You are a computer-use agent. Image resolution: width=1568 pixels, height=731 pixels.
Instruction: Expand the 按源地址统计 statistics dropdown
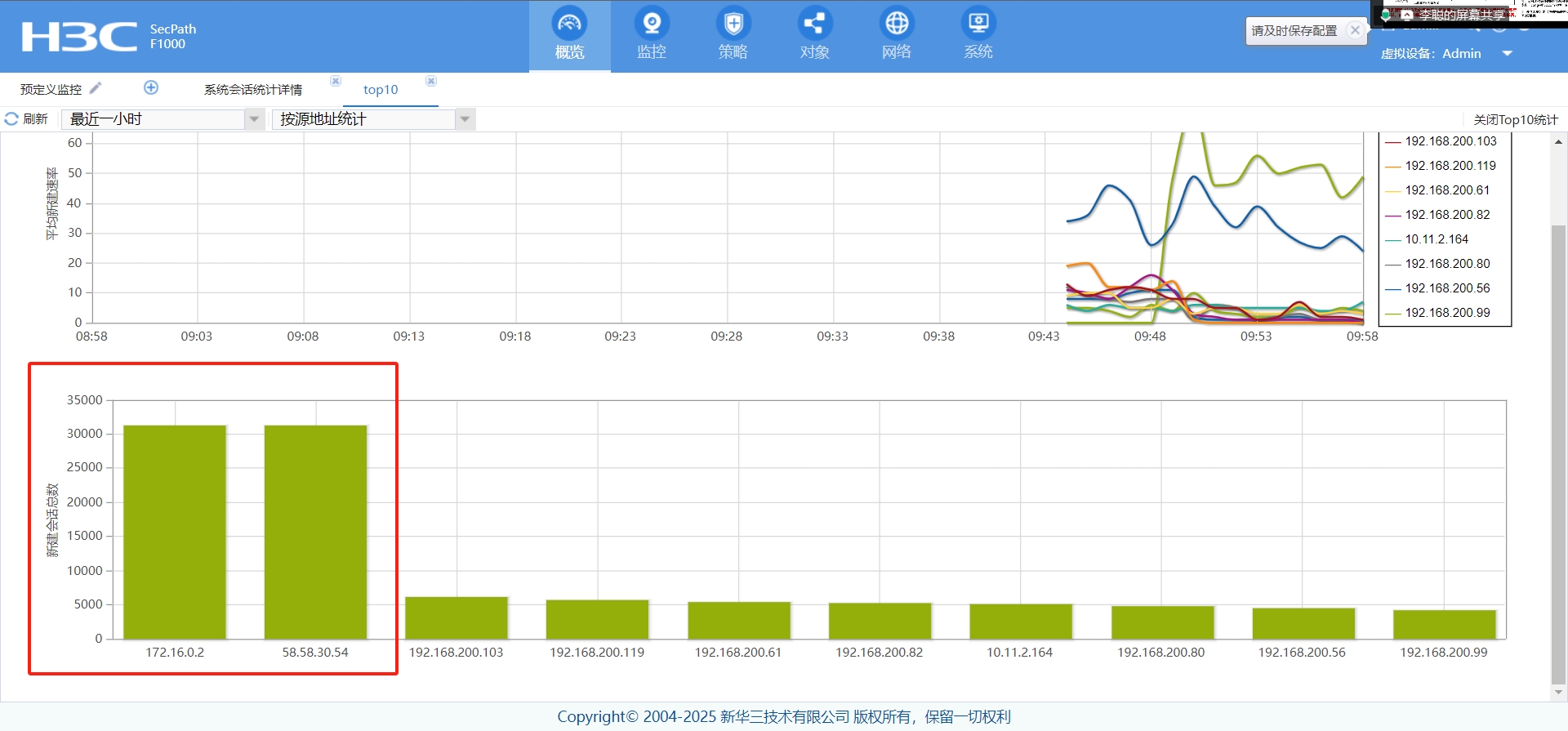click(x=465, y=119)
